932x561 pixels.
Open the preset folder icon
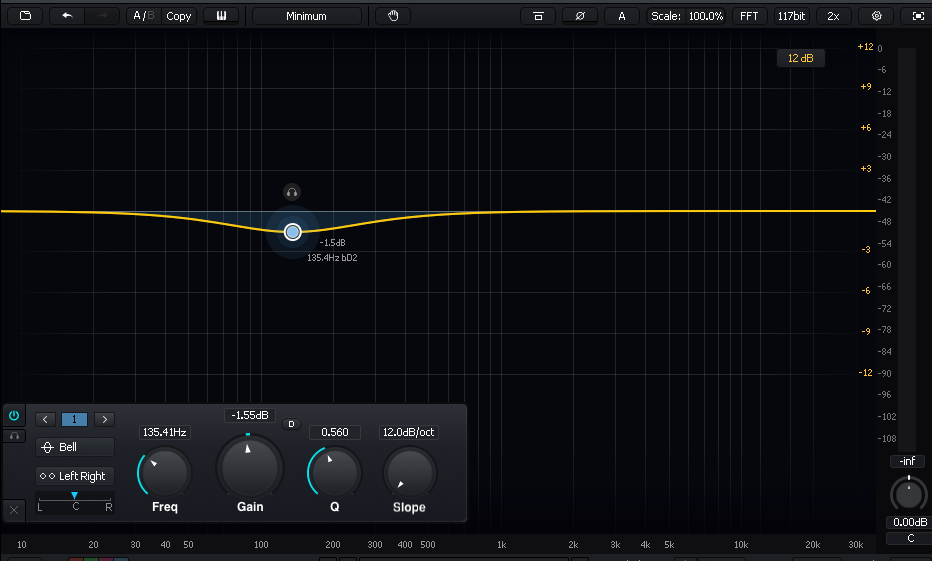(25, 16)
